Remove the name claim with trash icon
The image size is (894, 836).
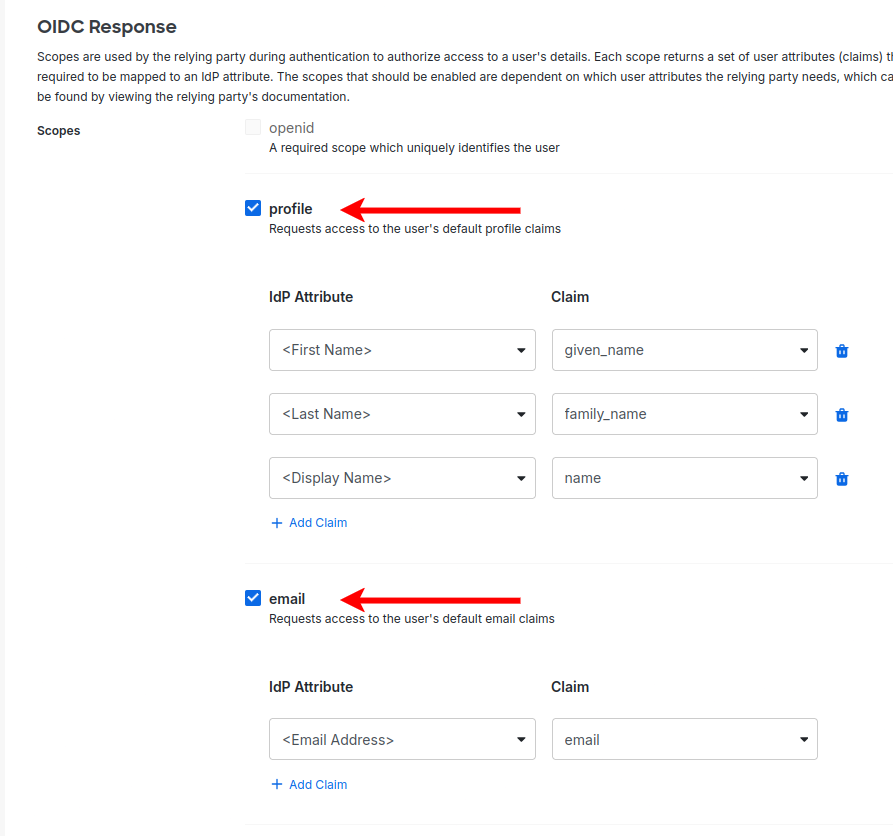pos(842,479)
